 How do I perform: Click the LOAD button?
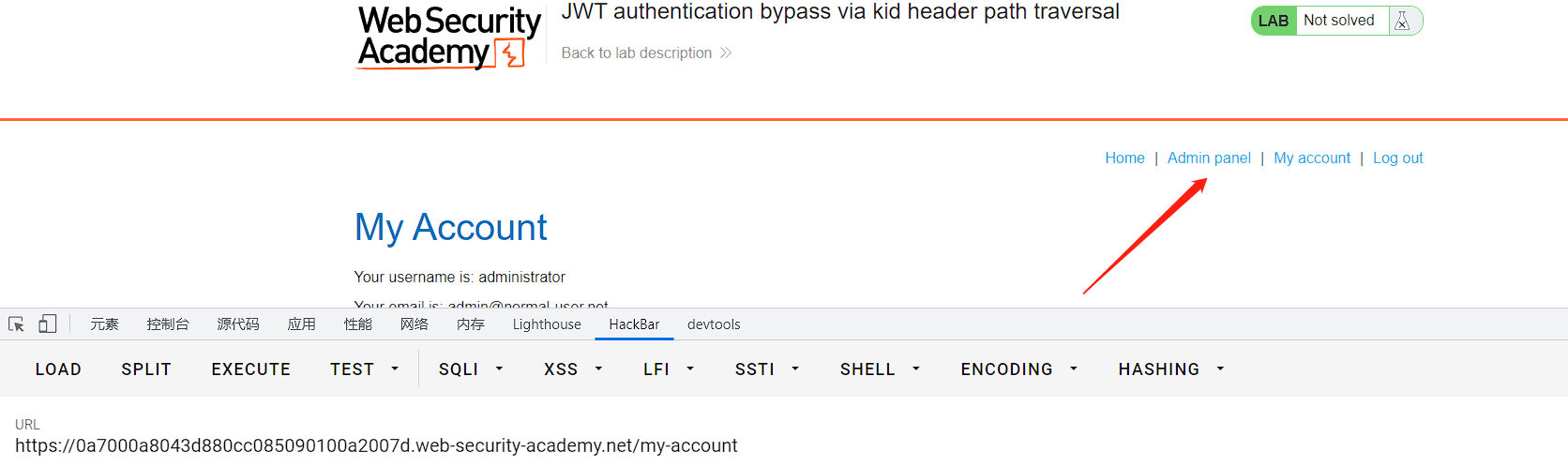click(58, 369)
